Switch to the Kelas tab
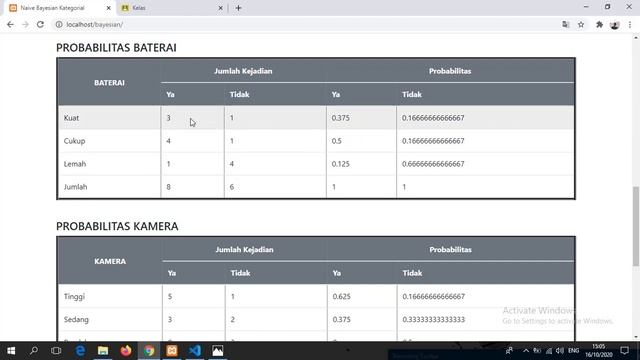Screen dimensions: 640x360 point(171,8)
